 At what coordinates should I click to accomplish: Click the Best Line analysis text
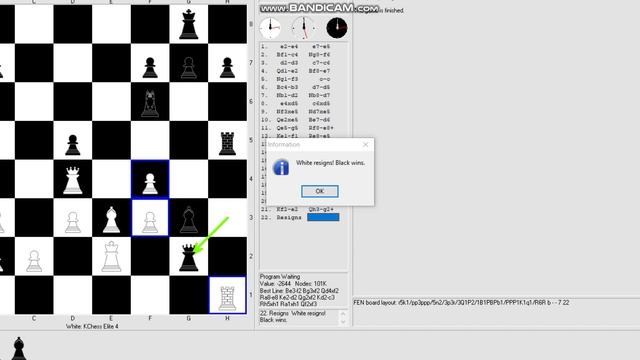tap(299, 297)
